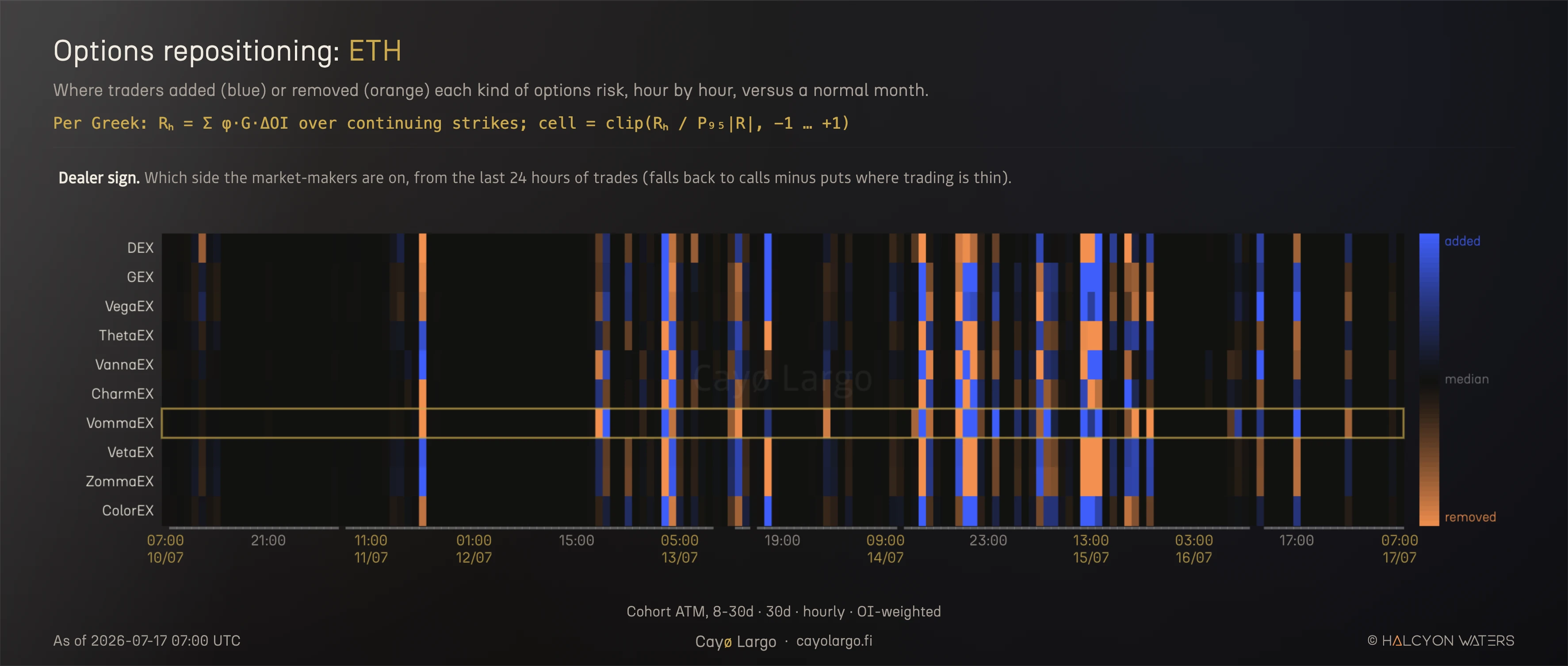Click the 'median' legend label

pos(1466,379)
